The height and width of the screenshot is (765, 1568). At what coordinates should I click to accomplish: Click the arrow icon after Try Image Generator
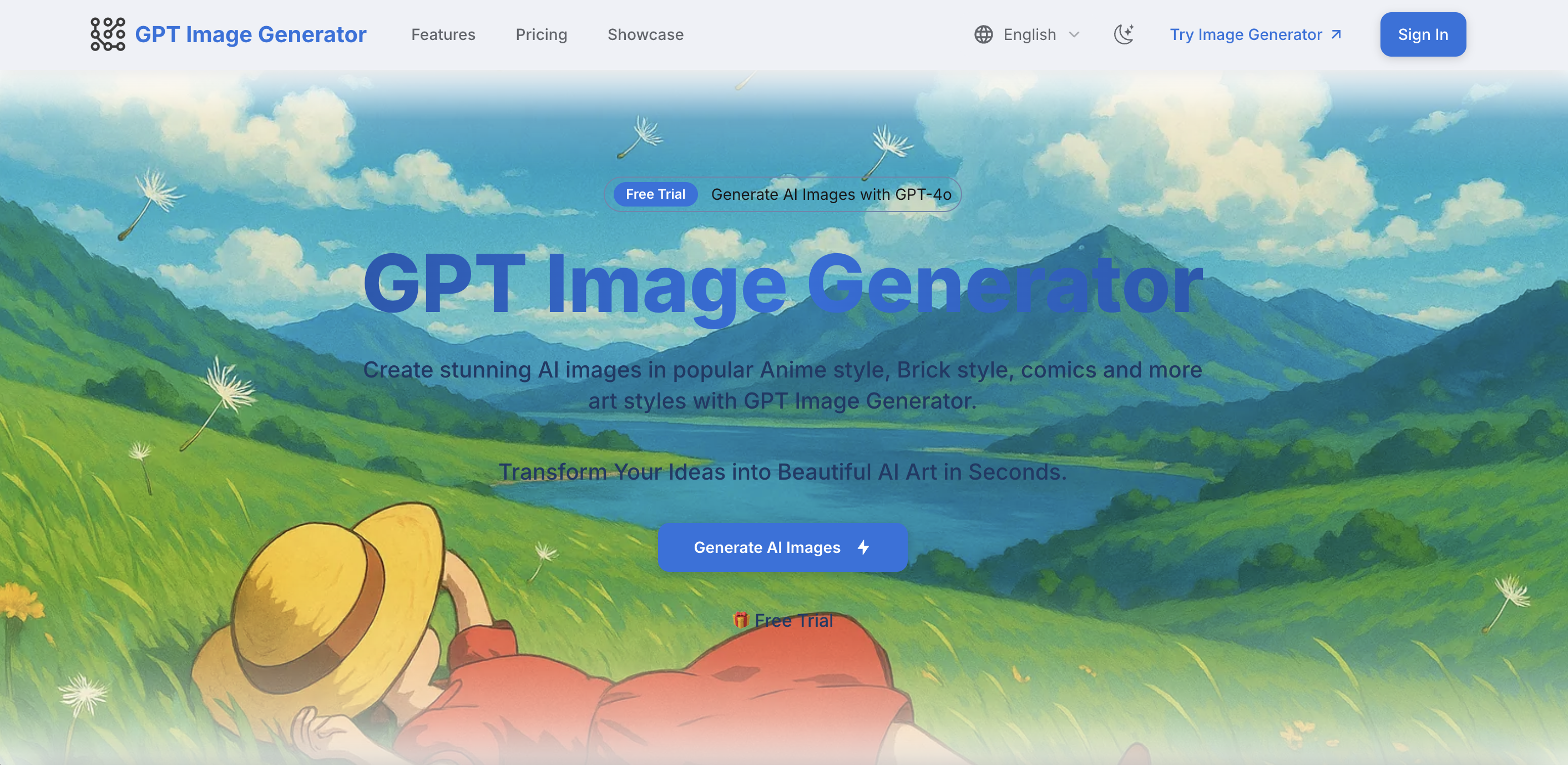1336,34
